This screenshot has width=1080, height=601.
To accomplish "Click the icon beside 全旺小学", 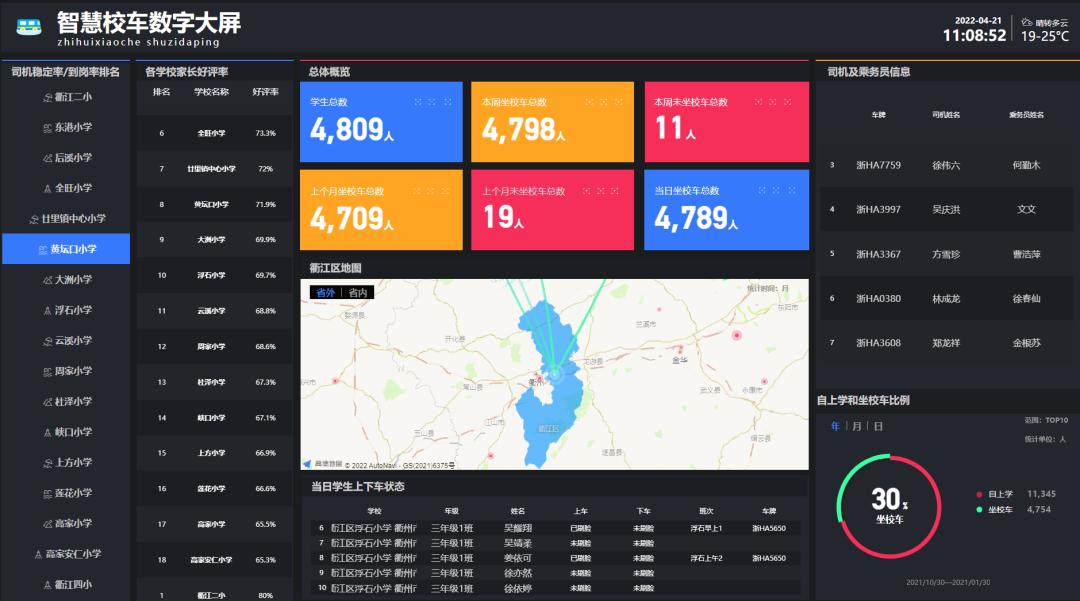I will tap(47, 189).
